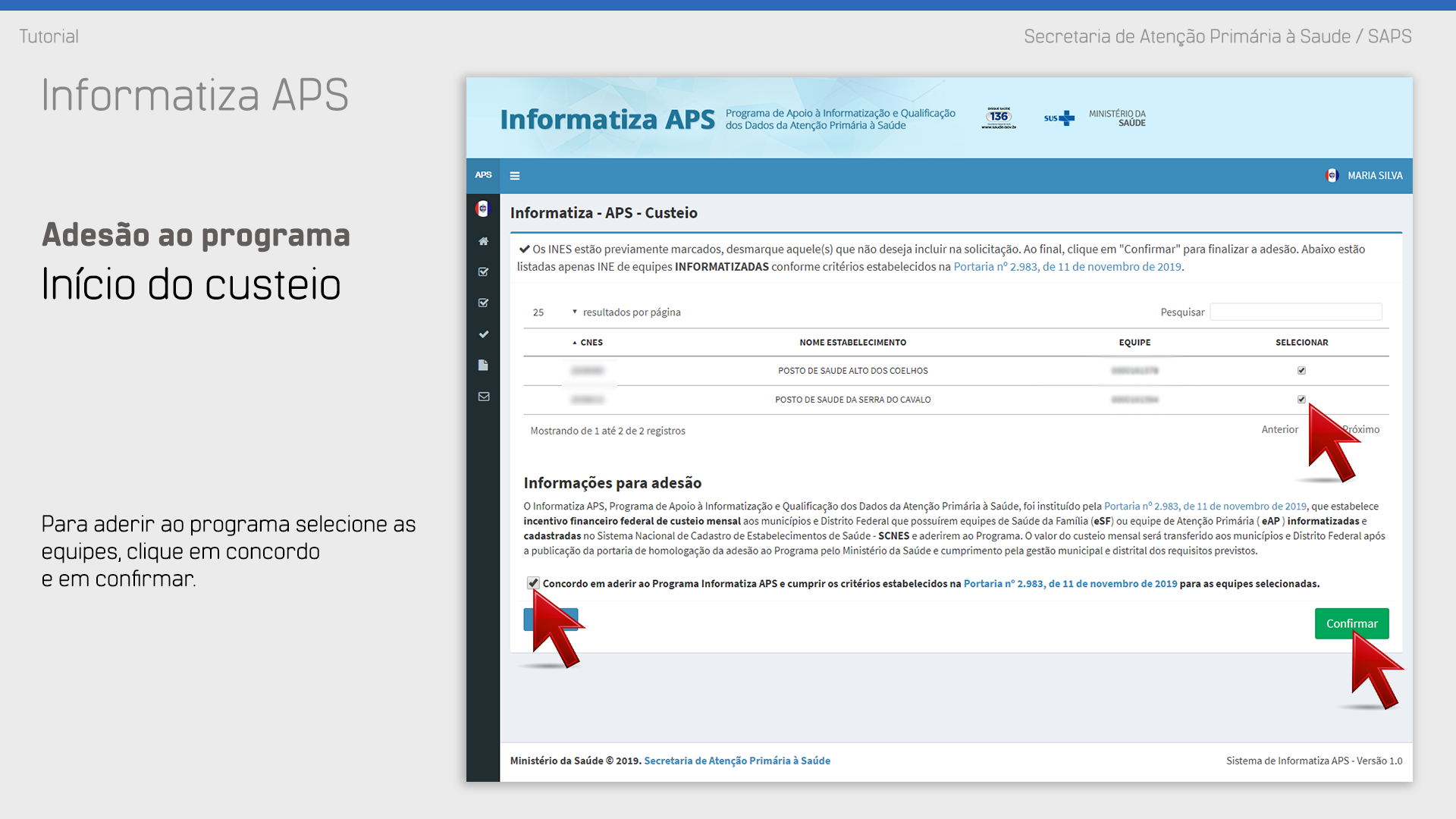Toggle the Concordo em aderir checkbox
This screenshot has width=1456, height=819.
[533, 583]
